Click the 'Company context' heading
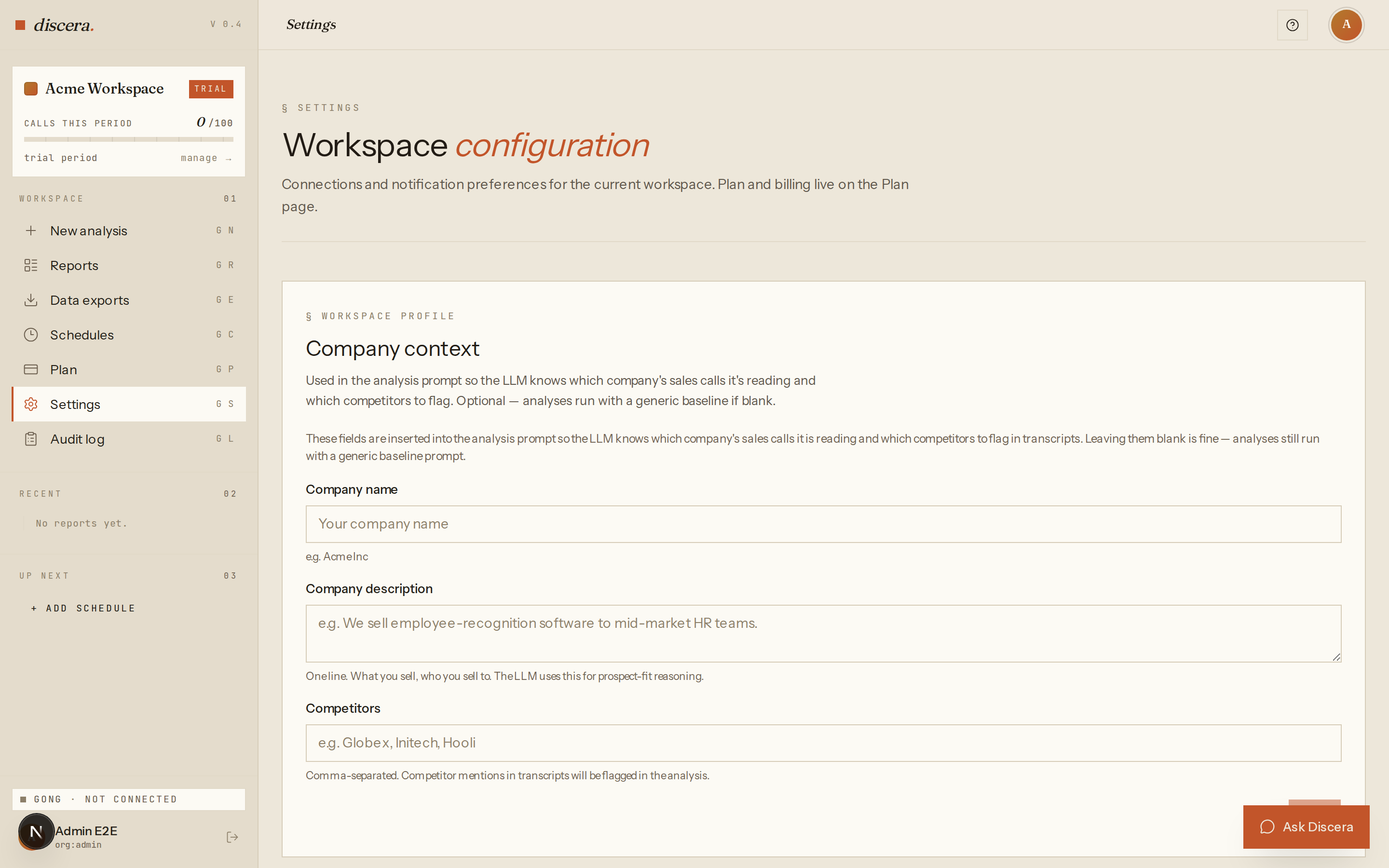1389x868 pixels. (x=393, y=349)
